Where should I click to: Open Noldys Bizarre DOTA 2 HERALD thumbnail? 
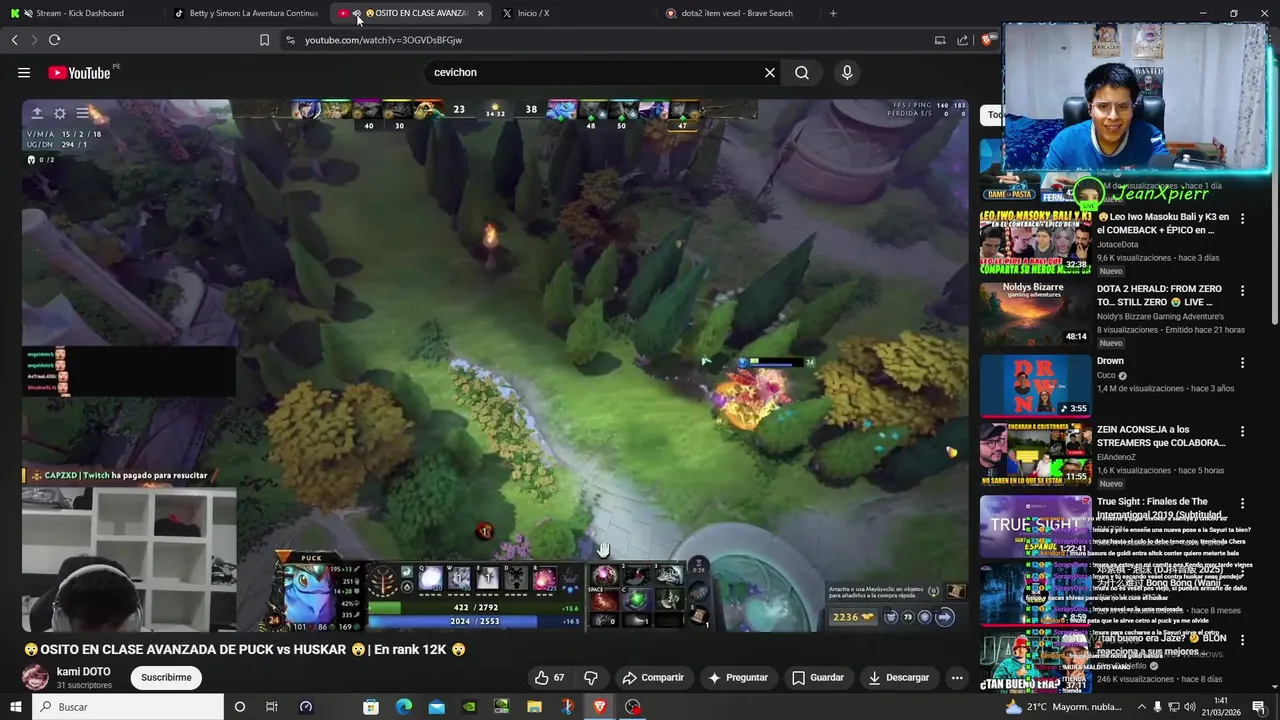(1035, 313)
